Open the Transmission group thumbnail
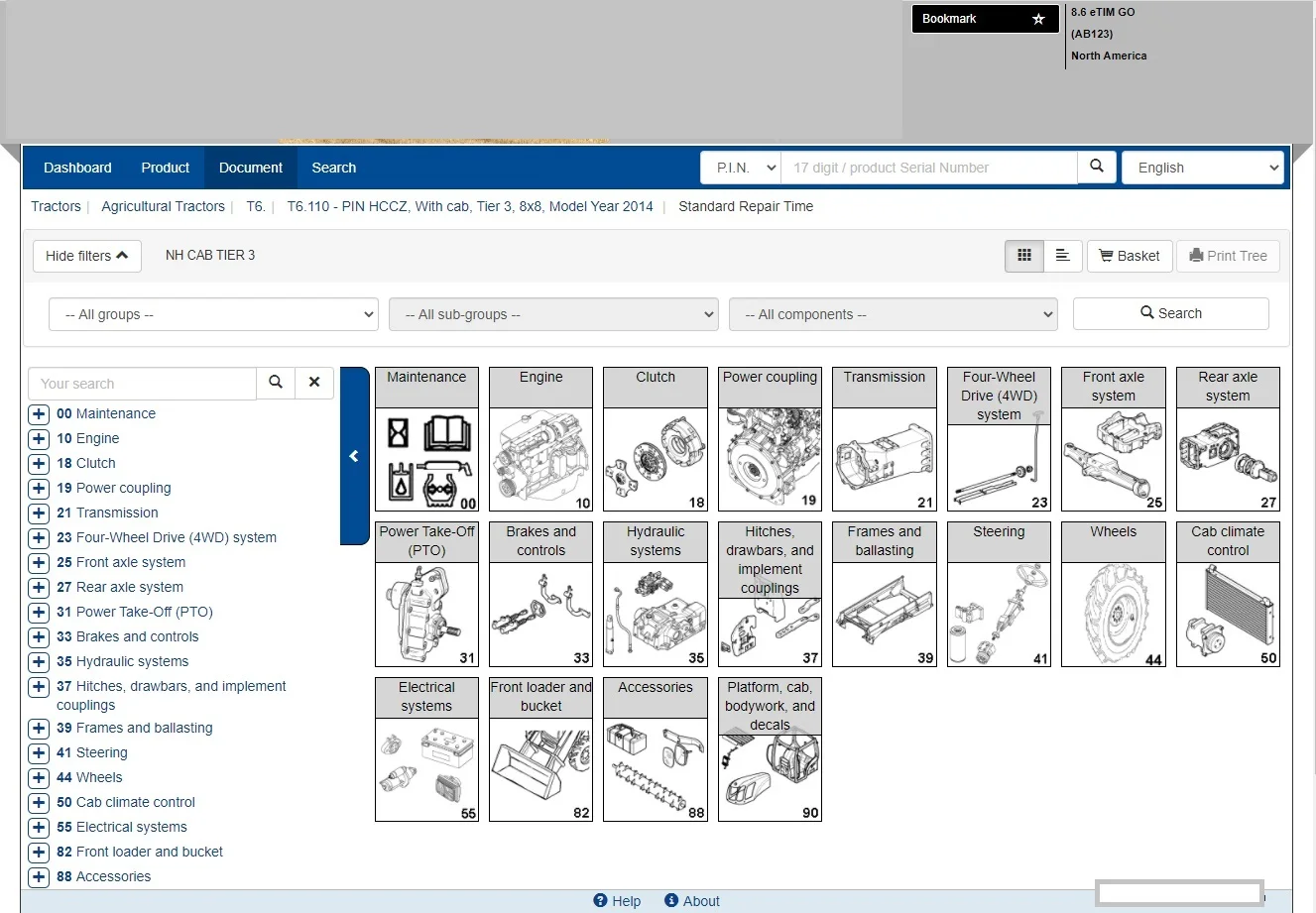Viewport: 1316px width, 913px height. point(885,439)
